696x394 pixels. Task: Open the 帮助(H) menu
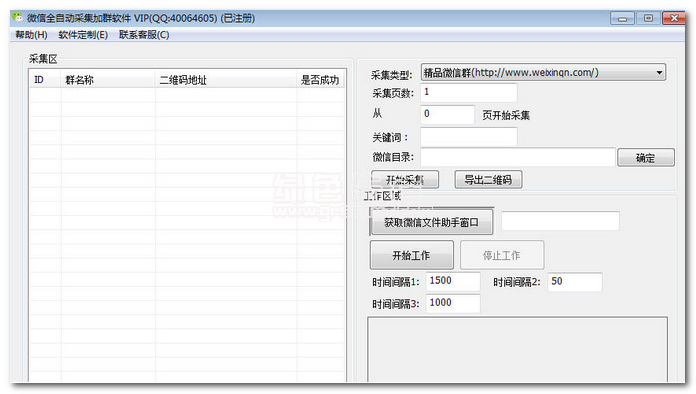31,35
